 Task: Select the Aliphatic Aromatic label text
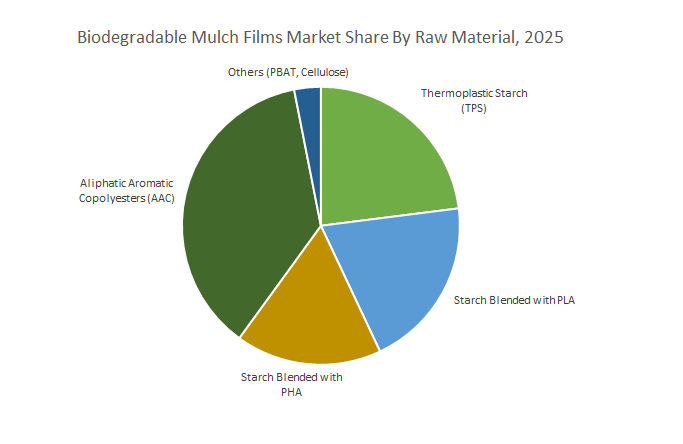tap(126, 183)
